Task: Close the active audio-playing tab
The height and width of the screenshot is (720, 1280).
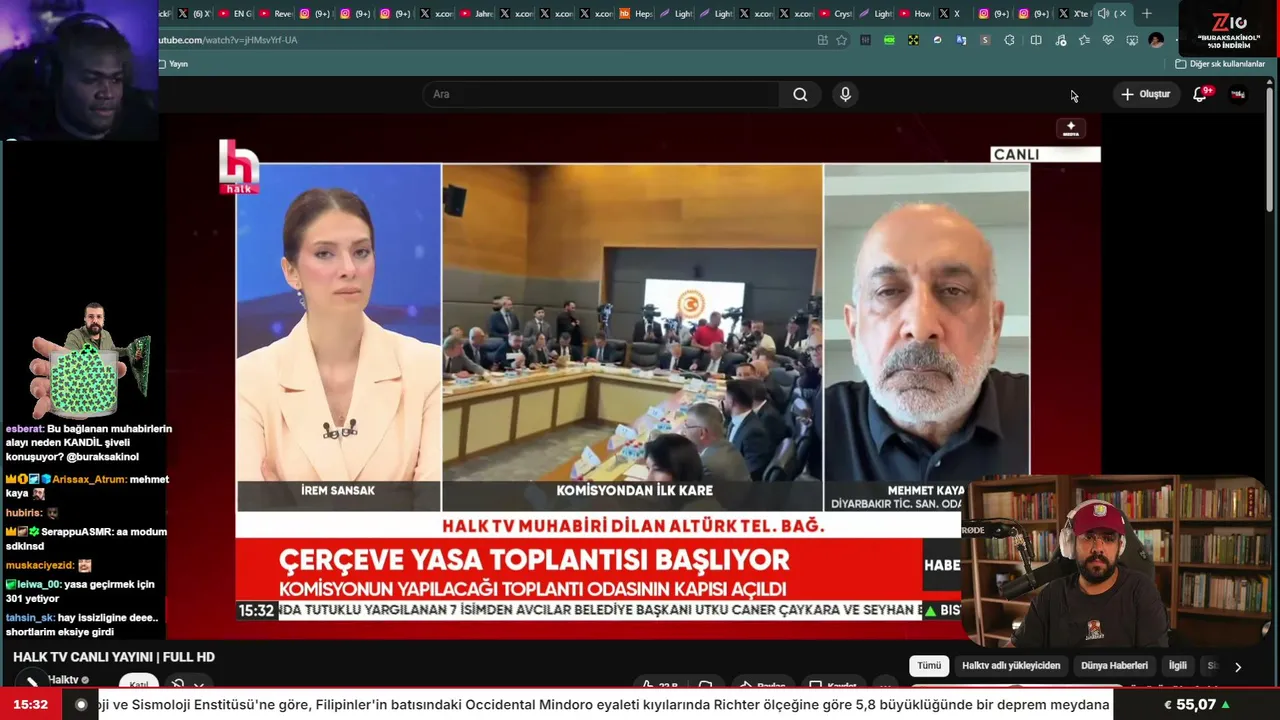Action: (1122, 14)
